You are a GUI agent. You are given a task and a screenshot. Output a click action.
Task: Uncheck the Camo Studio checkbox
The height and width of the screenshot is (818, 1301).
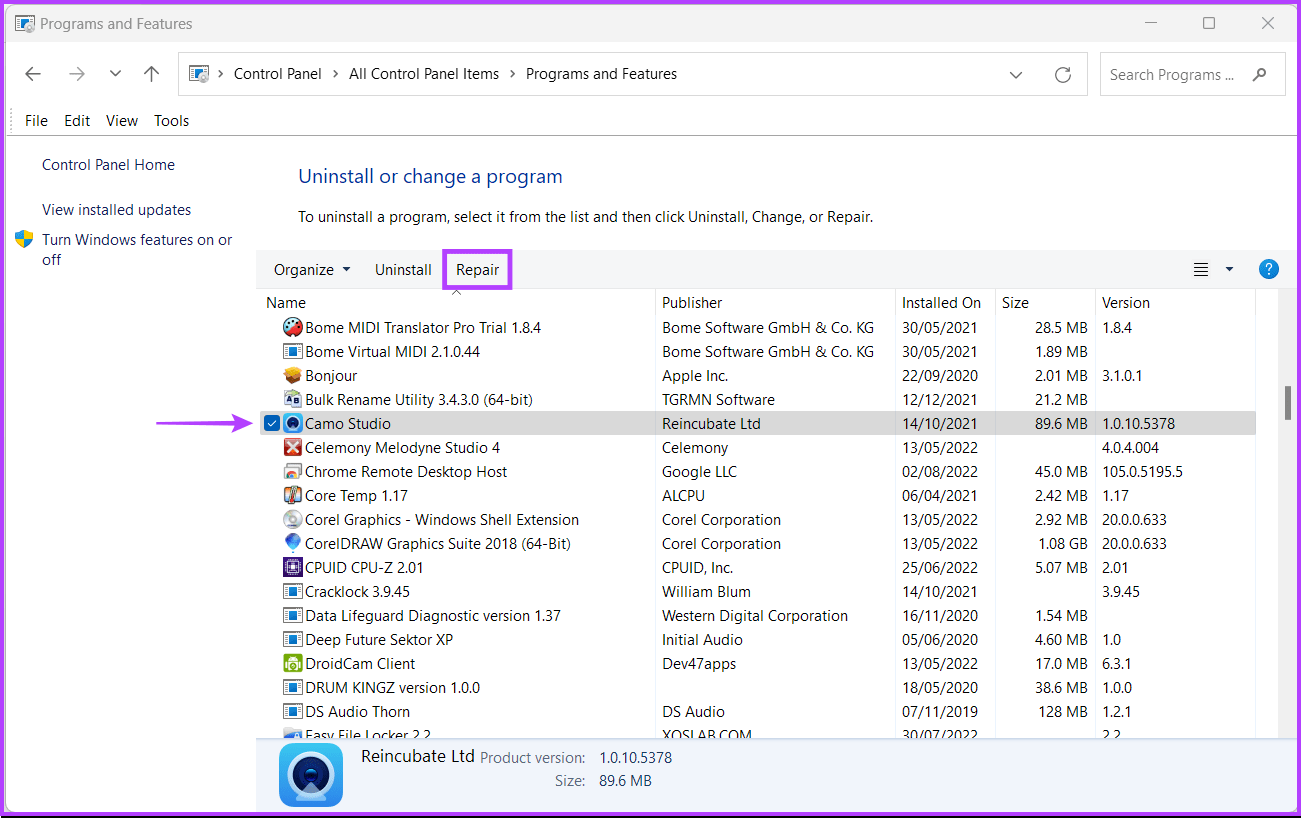coord(272,423)
